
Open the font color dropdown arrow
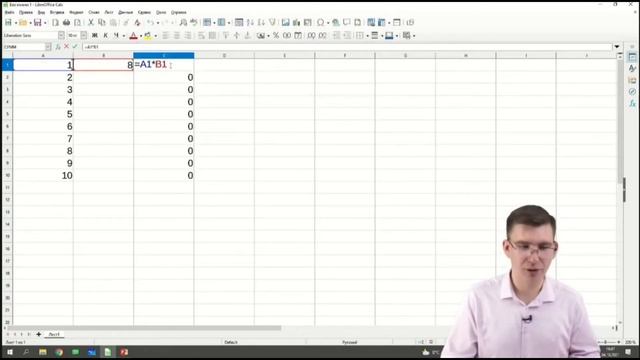point(141,36)
